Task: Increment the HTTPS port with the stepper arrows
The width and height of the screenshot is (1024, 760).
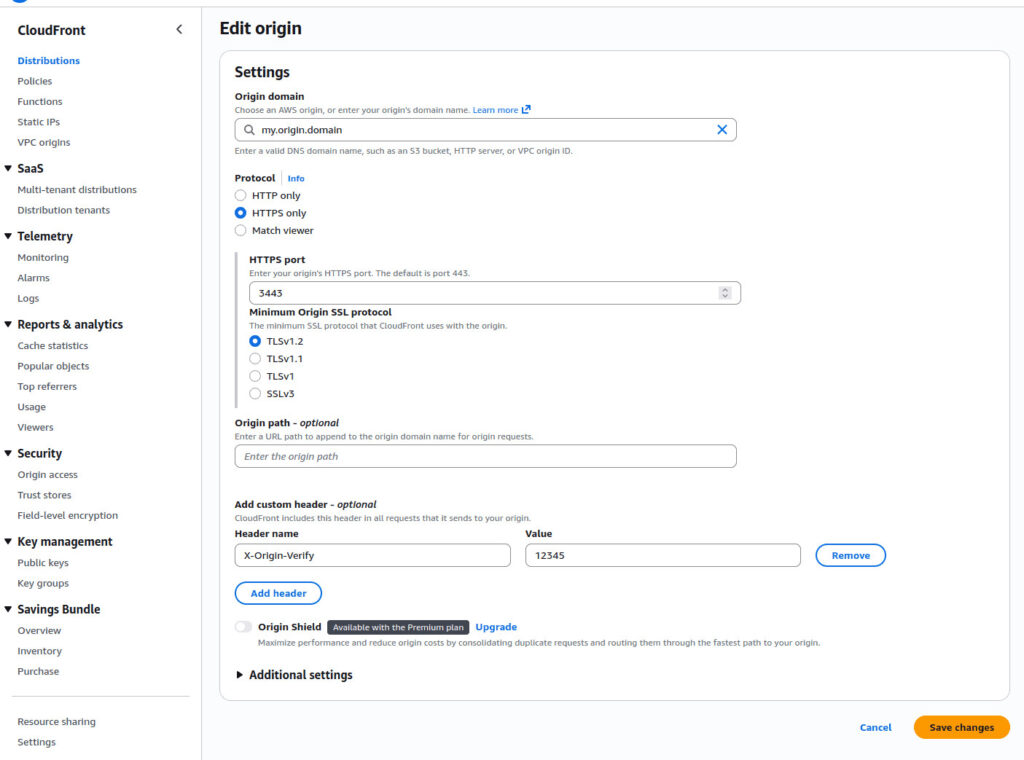Action: pos(727,289)
